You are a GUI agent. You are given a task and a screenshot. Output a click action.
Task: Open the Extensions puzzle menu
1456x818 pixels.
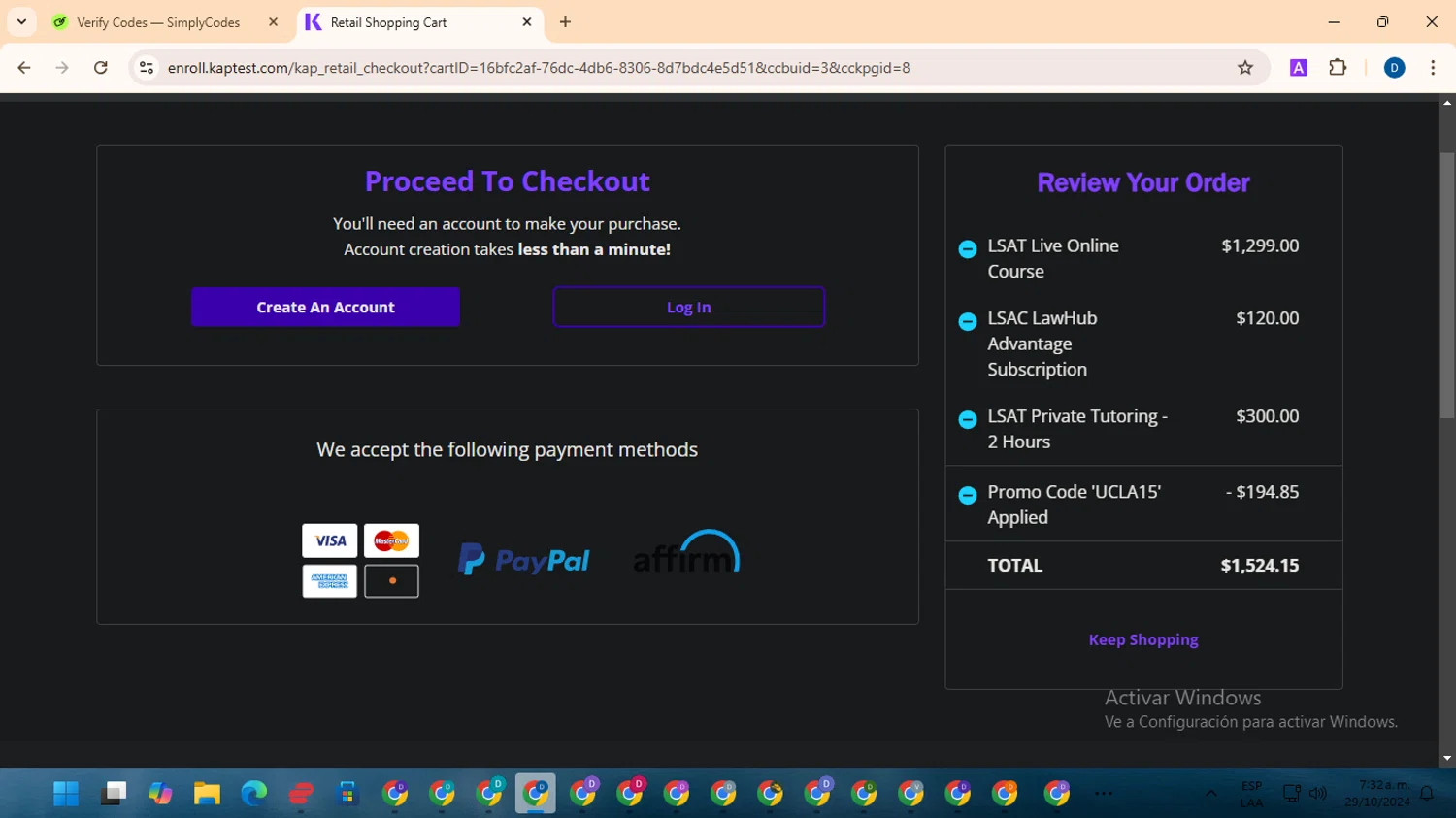[x=1338, y=68]
